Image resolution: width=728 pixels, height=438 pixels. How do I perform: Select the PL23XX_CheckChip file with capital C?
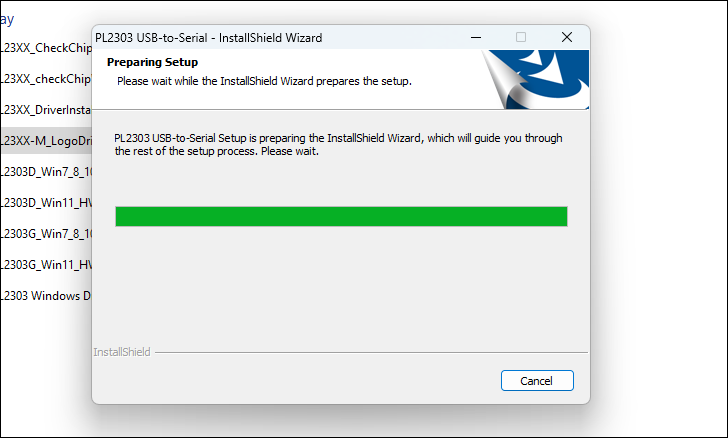46,47
